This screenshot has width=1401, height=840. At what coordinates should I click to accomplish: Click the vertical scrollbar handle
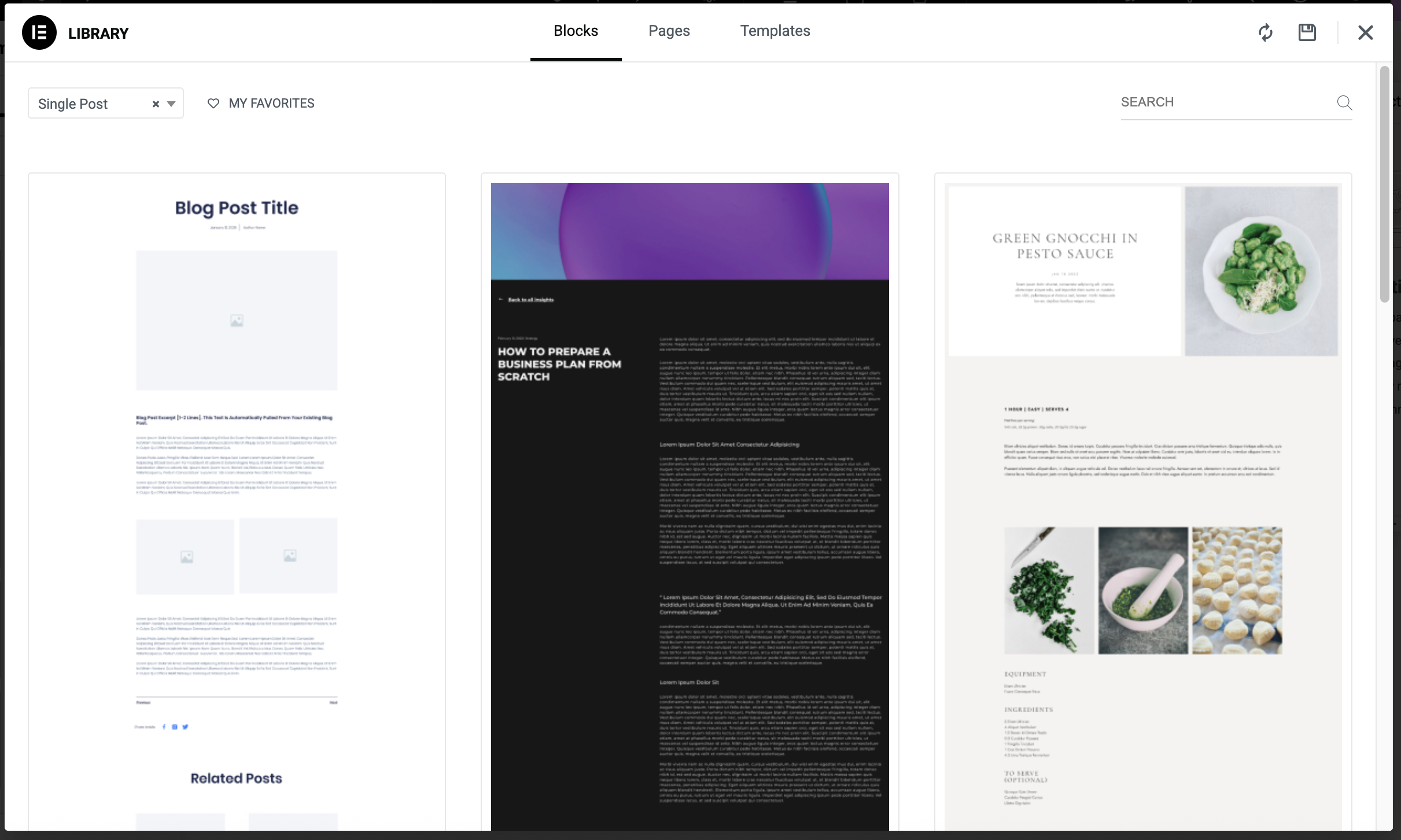point(1384,185)
